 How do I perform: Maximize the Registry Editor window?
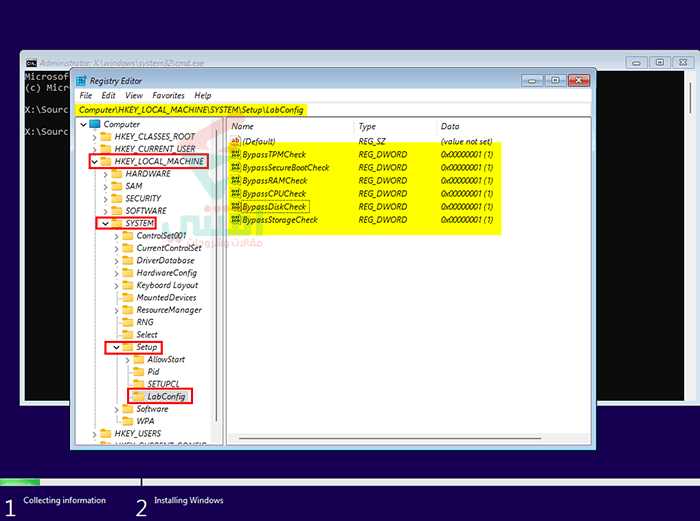555,80
